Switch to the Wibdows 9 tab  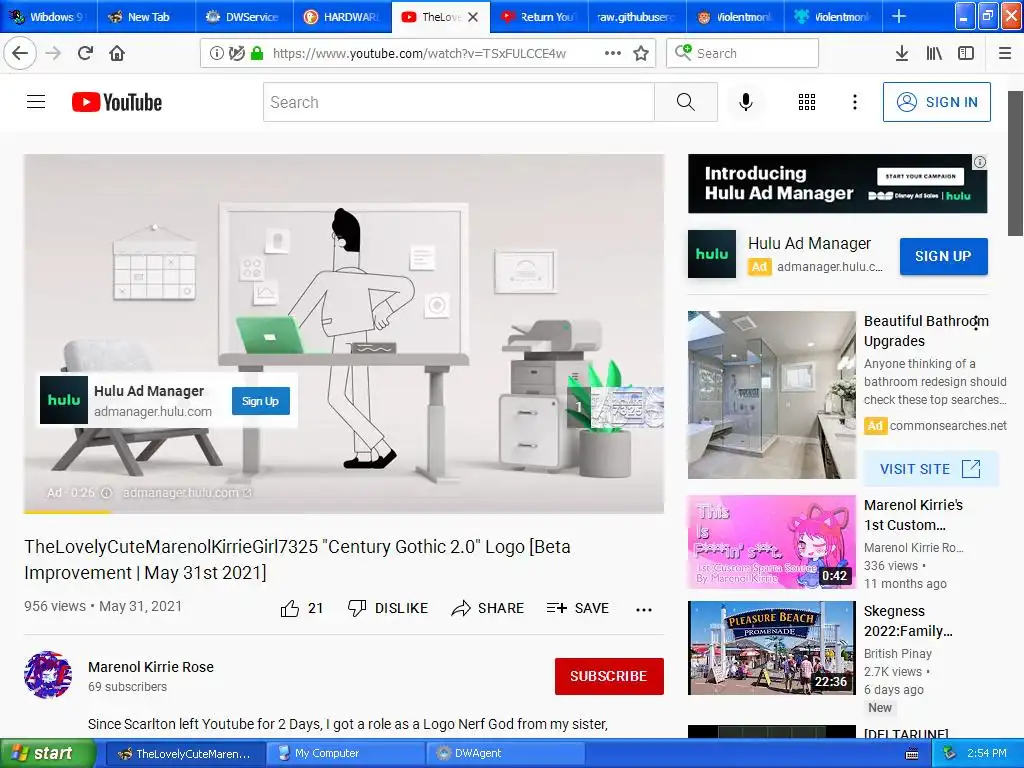coord(48,17)
